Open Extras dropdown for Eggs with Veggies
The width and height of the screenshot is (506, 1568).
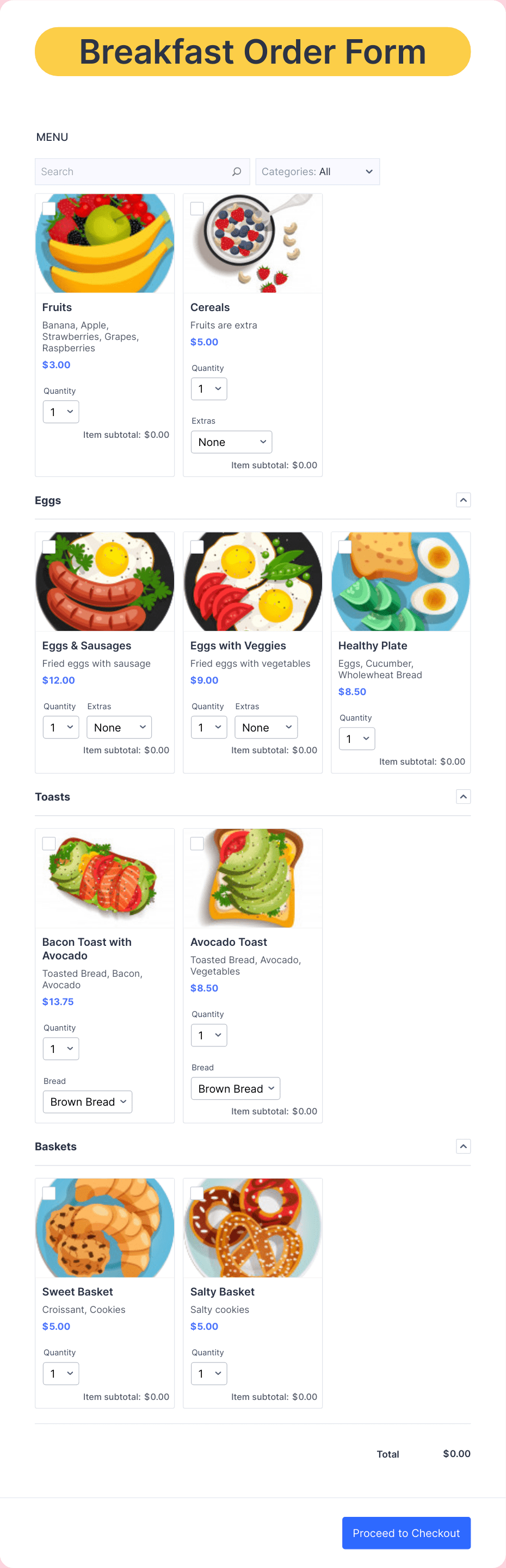coord(266,727)
